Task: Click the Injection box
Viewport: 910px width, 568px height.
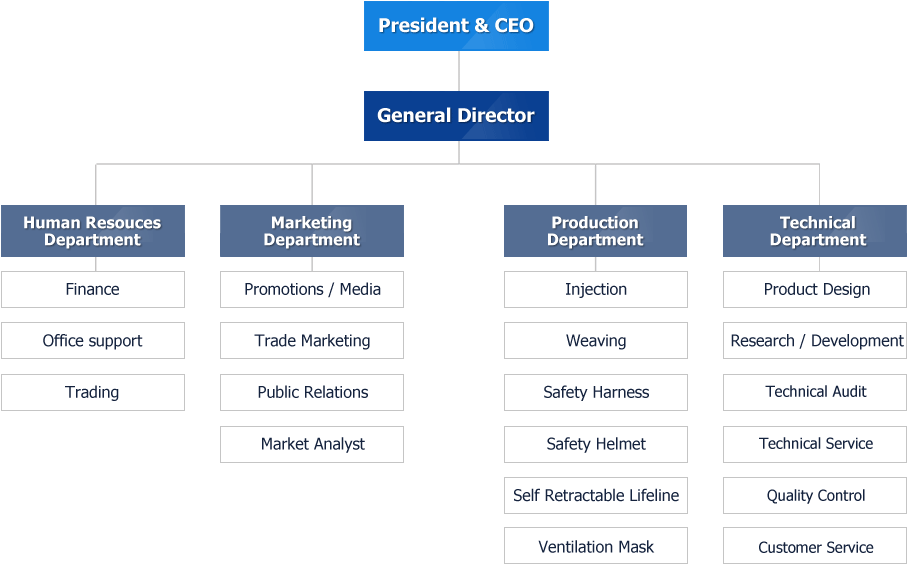Action: 596,290
